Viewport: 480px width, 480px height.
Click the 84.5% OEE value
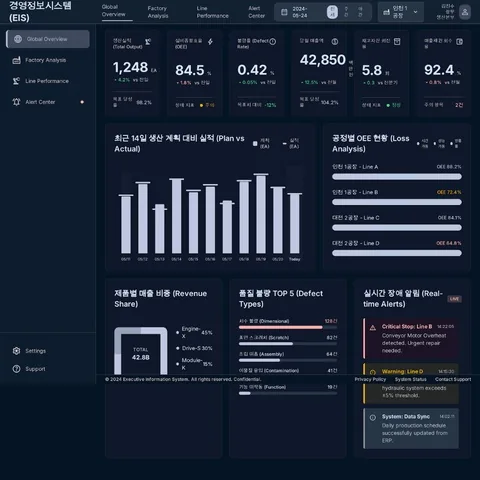(x=193, y=70)
